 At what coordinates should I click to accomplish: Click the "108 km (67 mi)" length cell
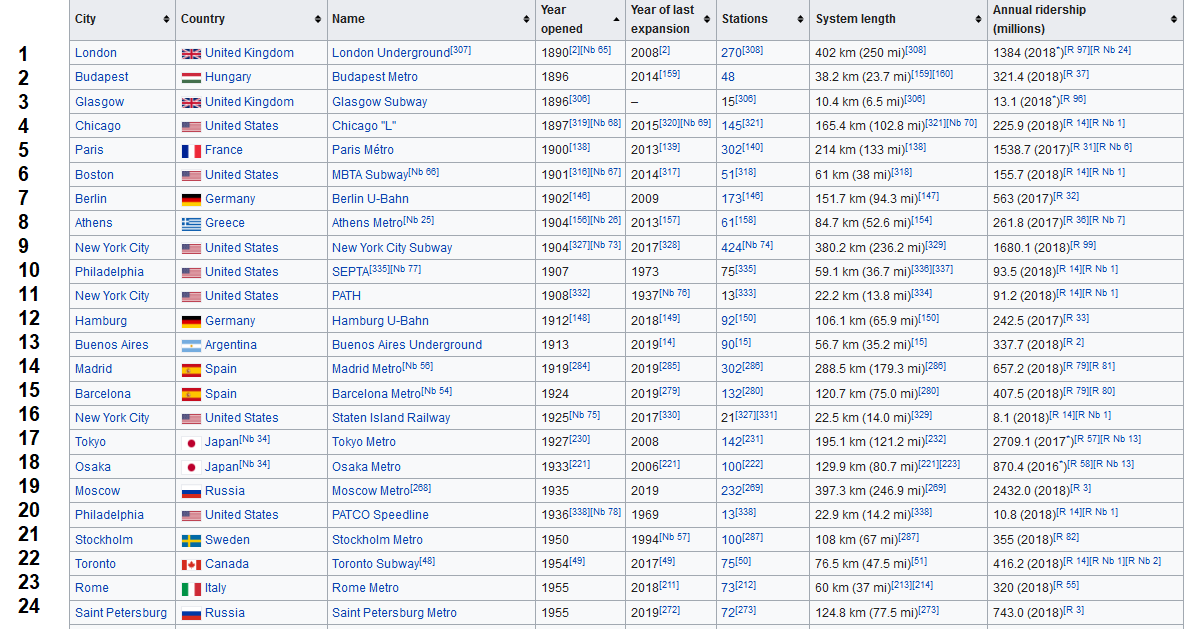pyautogui.click(x=857, y=540)
